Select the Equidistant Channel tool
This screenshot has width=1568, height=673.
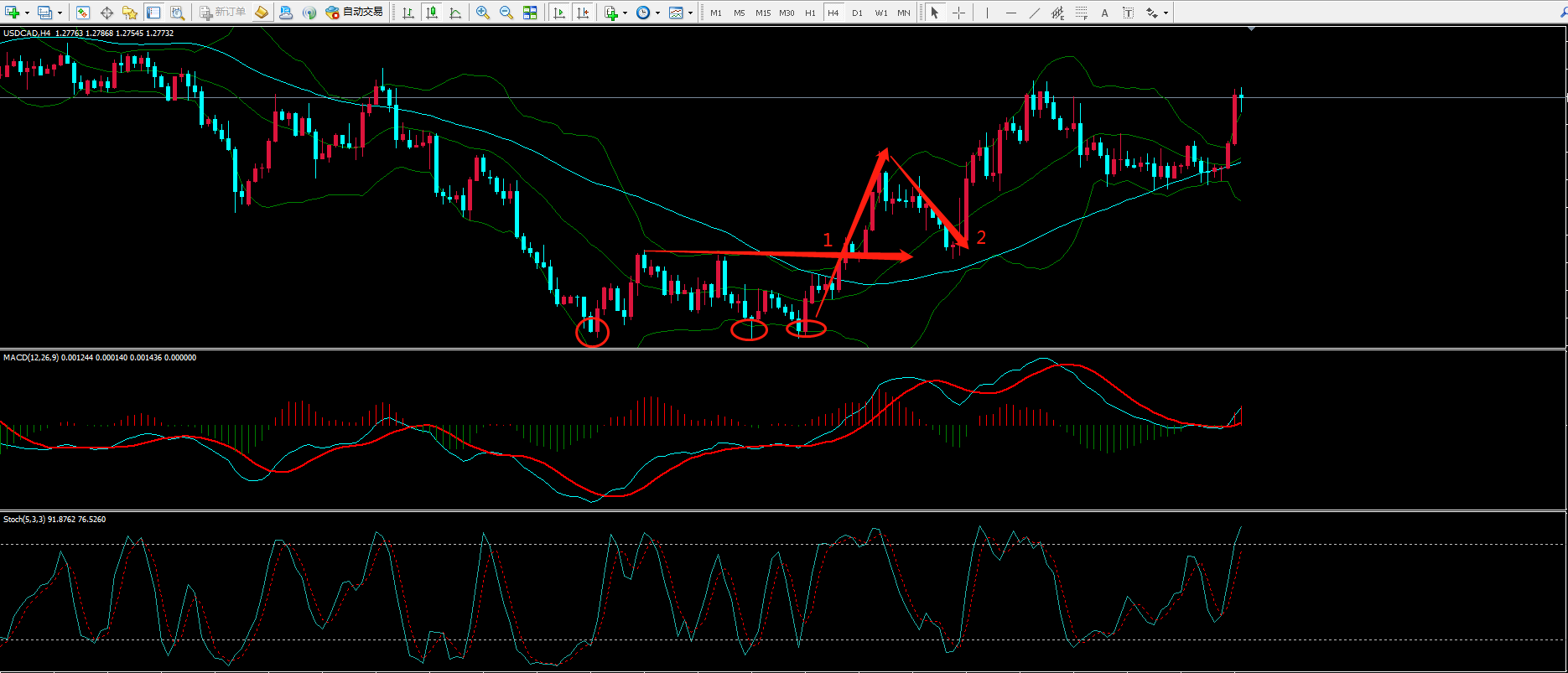pyautogui.click(x=1058, y=13)
